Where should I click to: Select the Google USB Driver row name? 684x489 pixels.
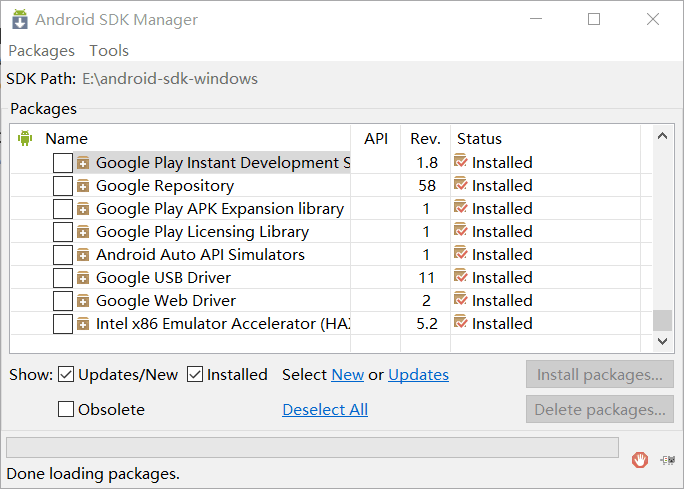pos(163,278)
